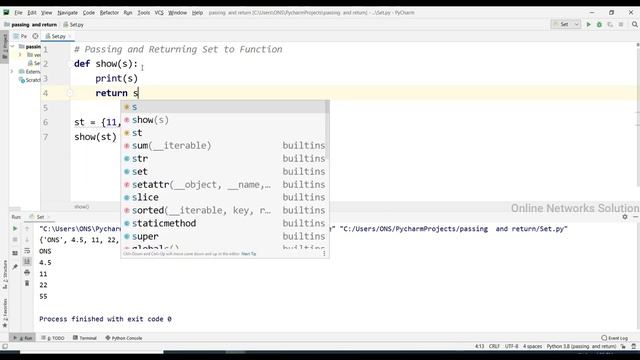Click the fold marker beside line 4
The image size is (640, 360).
[x=69, y=93]
